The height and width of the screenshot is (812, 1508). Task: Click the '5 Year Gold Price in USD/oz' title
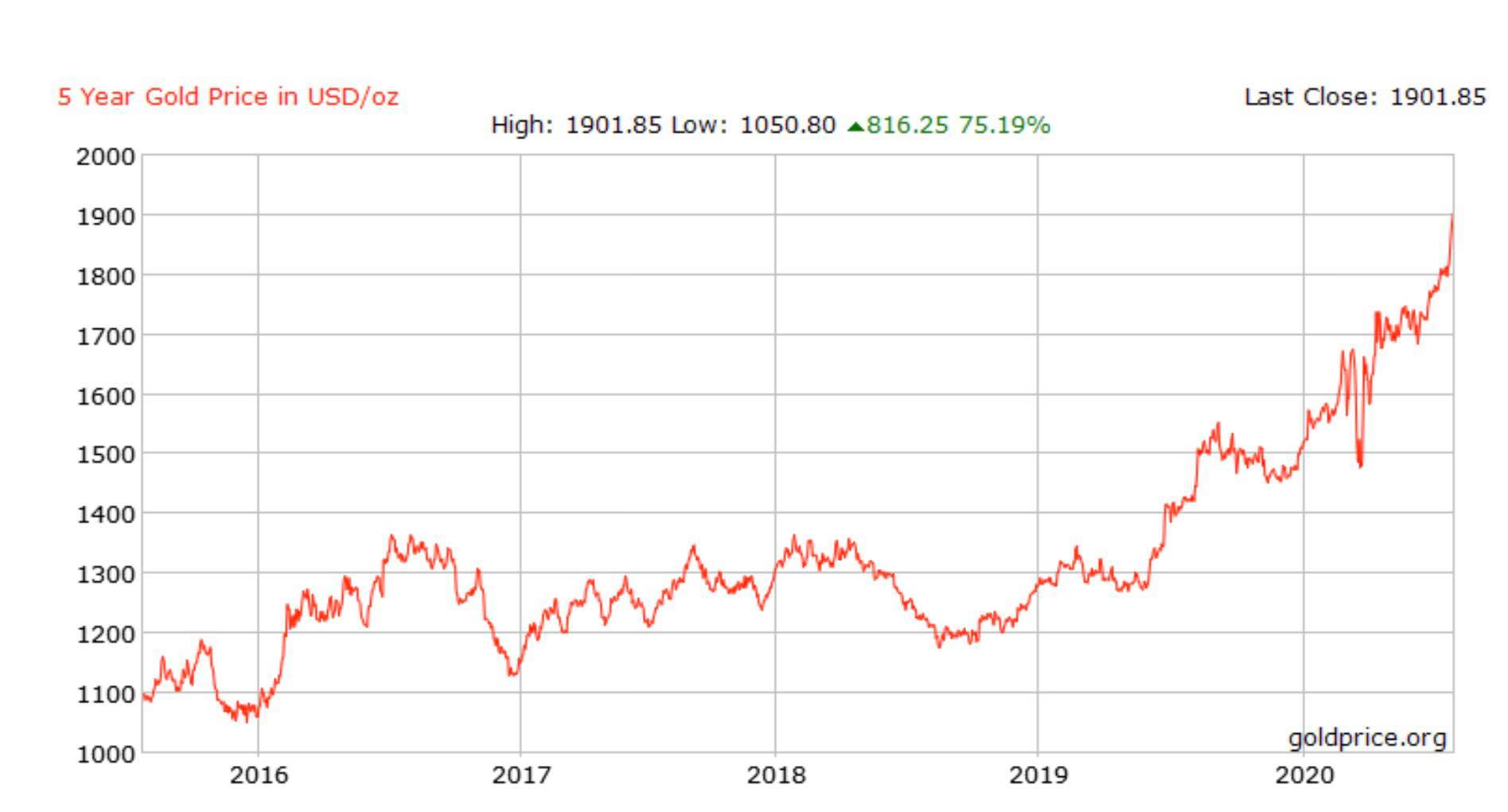(x=228, y=97)
